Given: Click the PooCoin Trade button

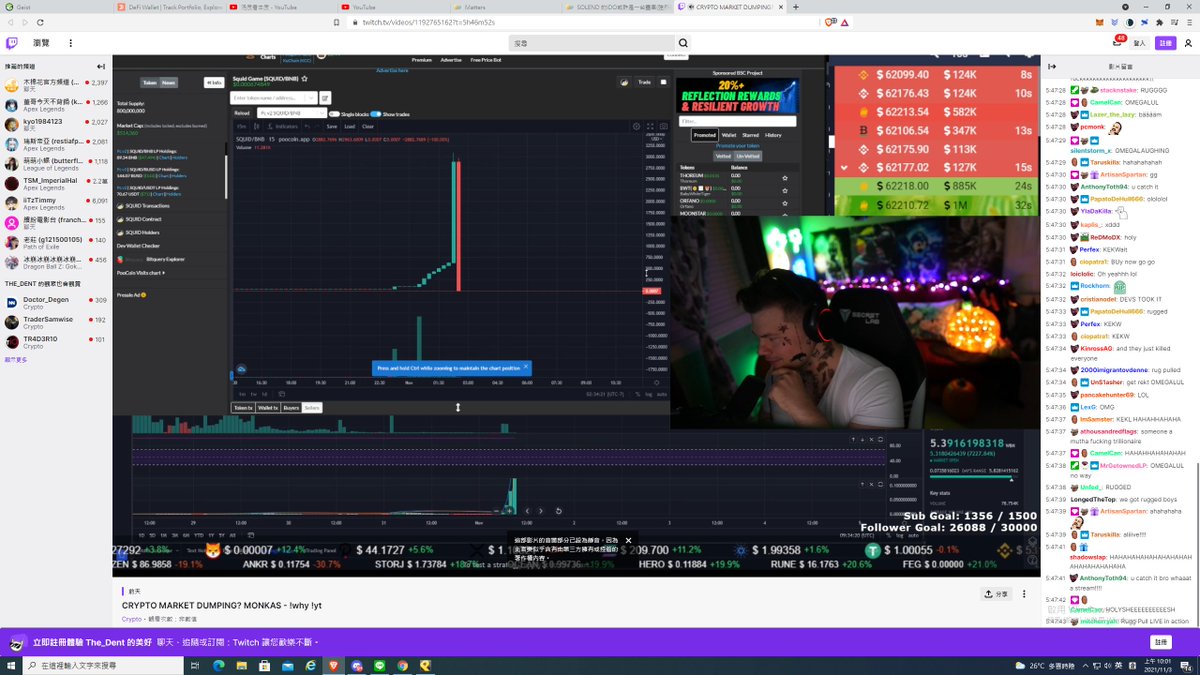Looking at the screenshot, I should point(644,82).
